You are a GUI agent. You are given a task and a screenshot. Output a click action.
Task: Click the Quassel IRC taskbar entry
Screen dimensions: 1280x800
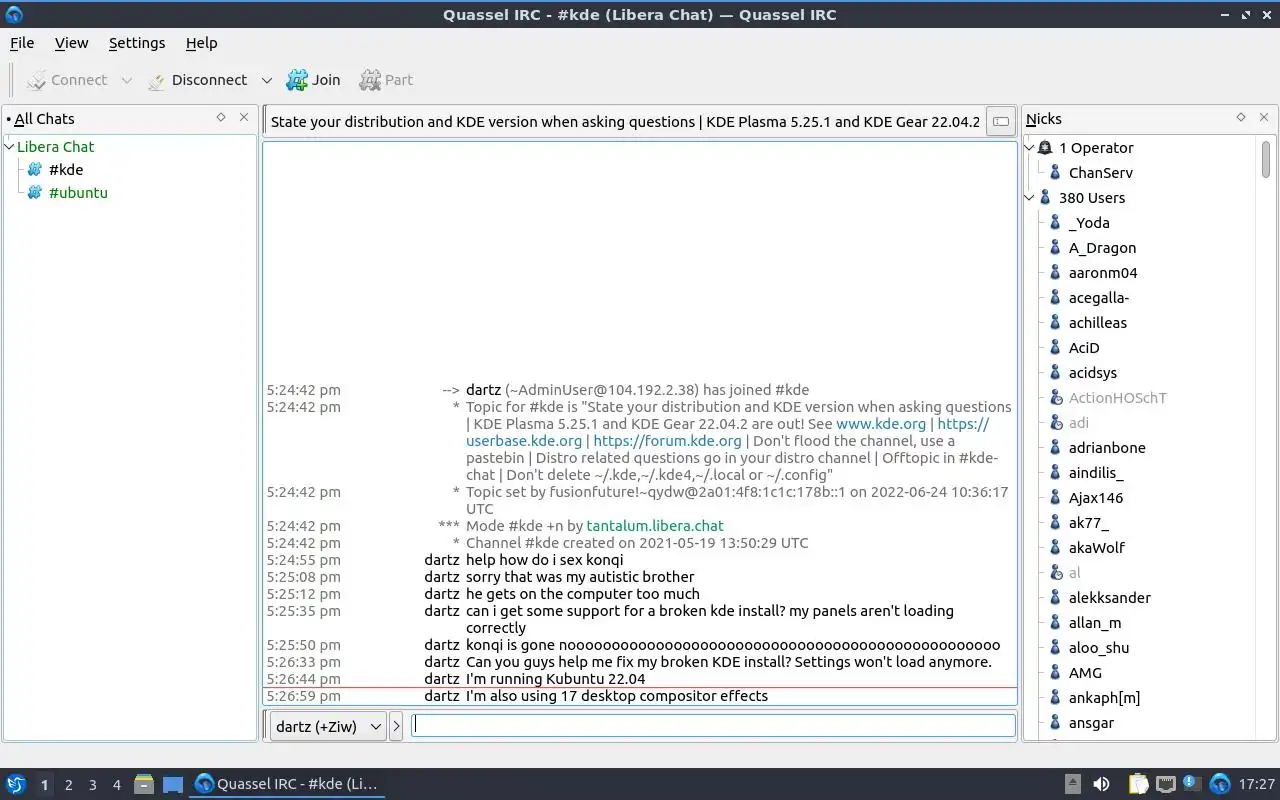coord(287,784)
